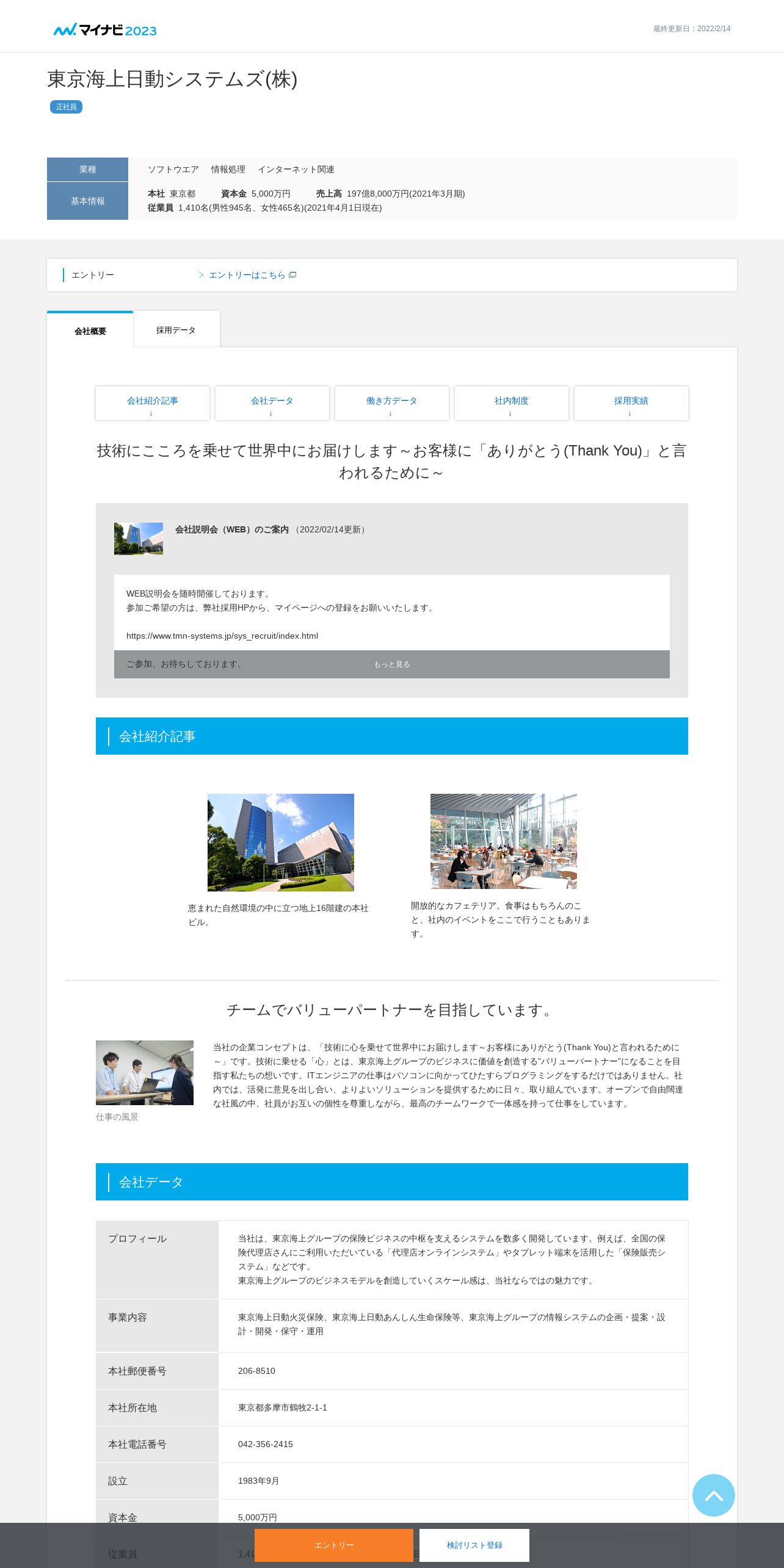Jump to the 採用実績 section
The image size is (784, 1568).
(x=631, y=404)
